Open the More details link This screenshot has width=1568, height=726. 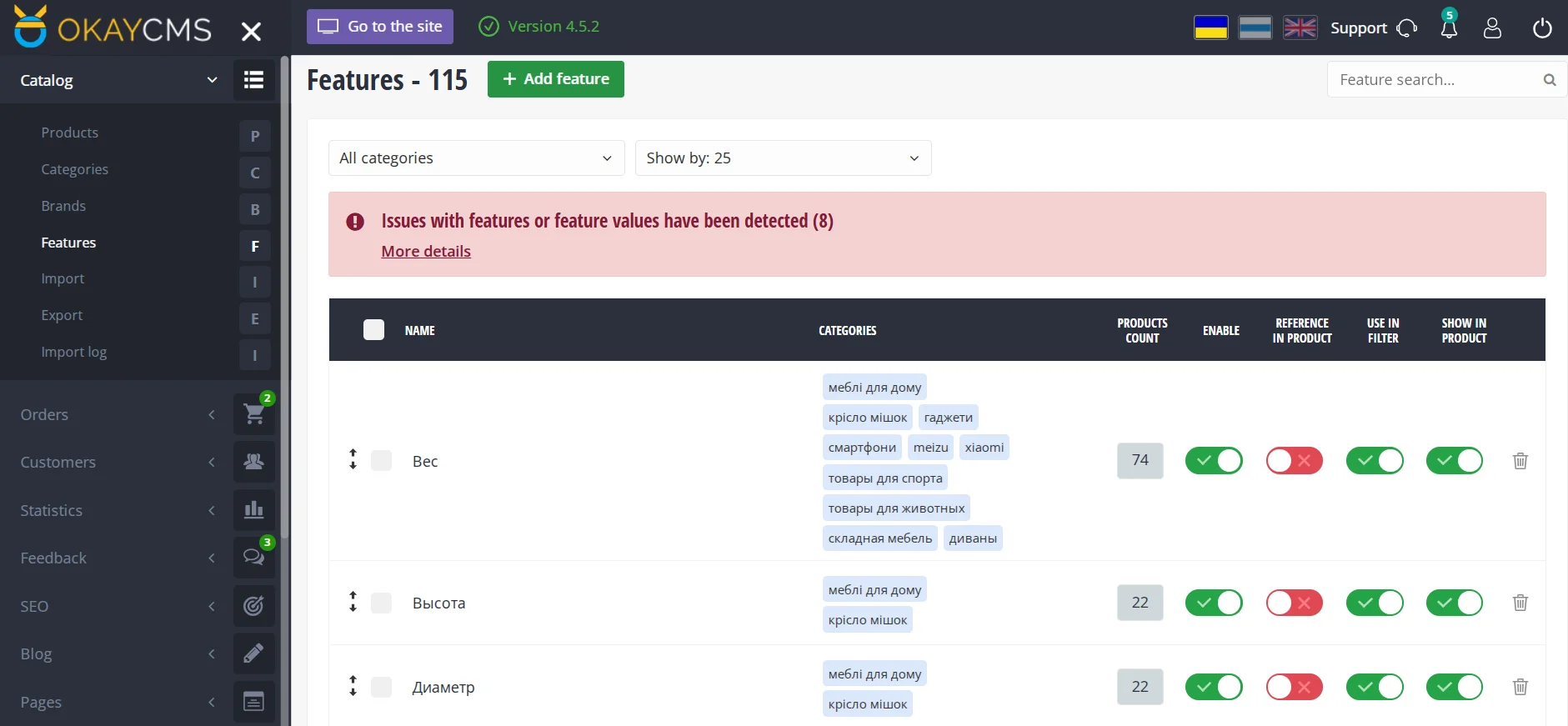[x=426, y=252]
